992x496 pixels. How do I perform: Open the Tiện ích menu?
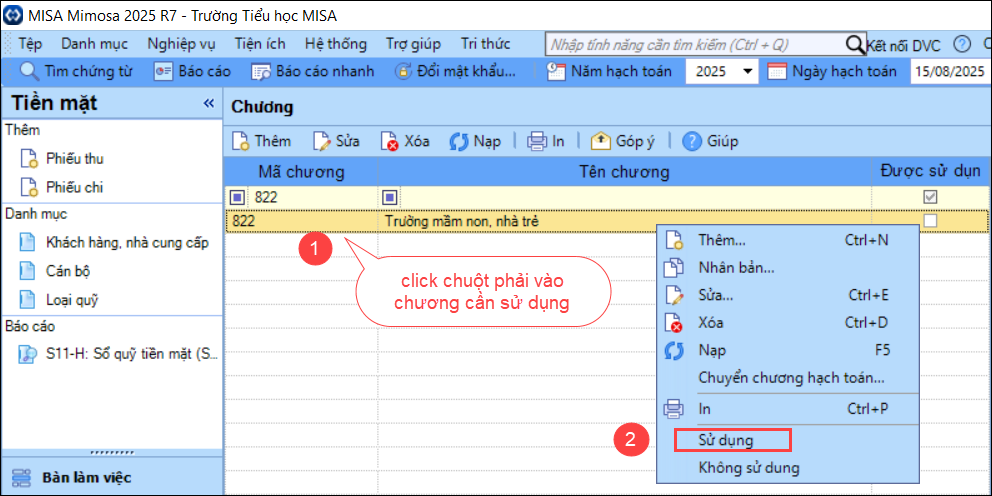coord(260,44)
